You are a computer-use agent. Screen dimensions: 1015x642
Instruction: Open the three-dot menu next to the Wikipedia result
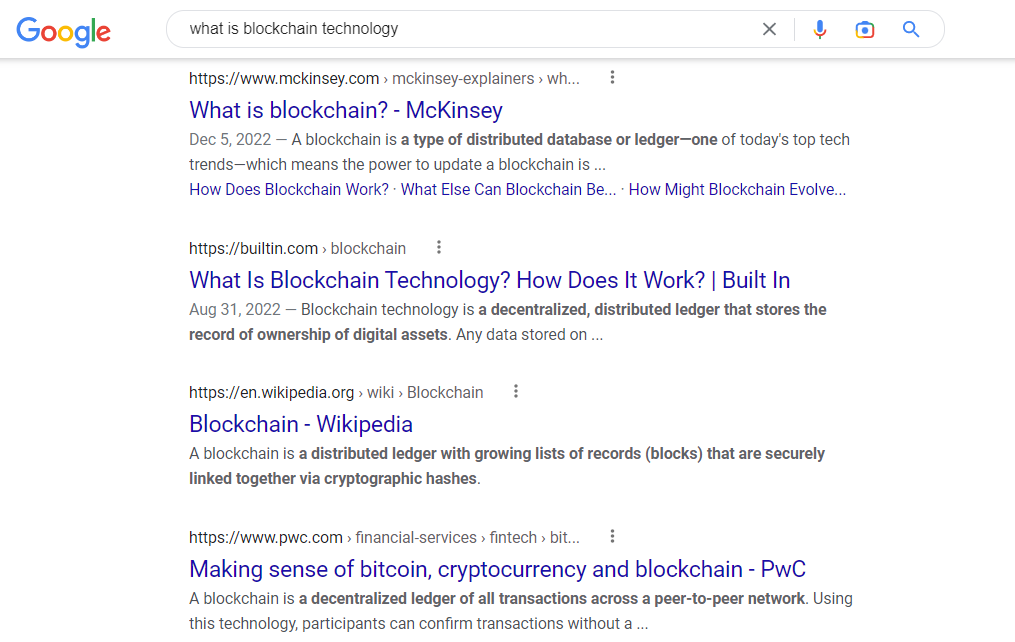pyautogui.click(x=515, y=390)
